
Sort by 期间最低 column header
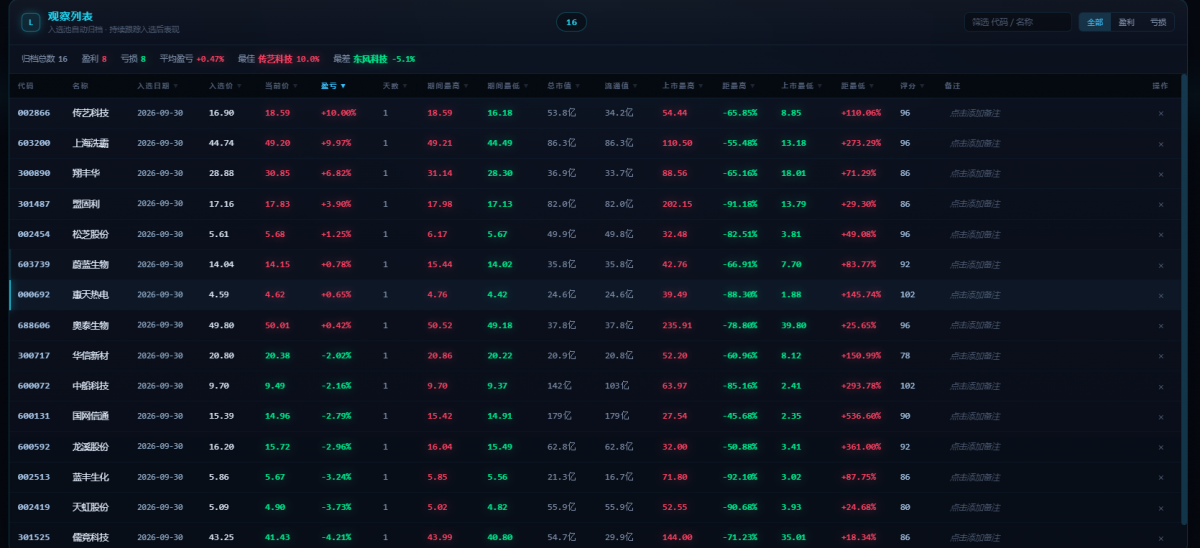point(507,86)
